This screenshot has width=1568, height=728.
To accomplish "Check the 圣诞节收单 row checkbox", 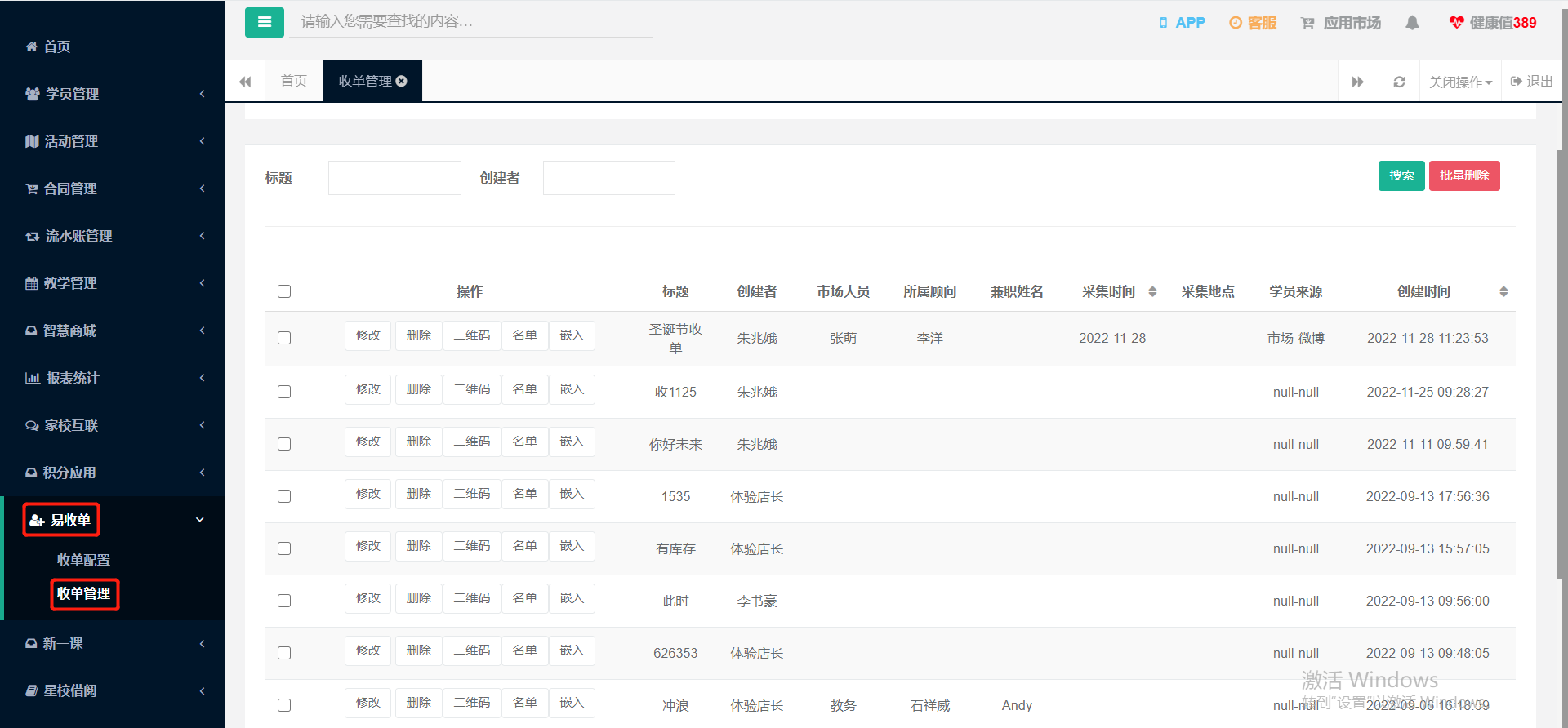I will coord(284,338).
